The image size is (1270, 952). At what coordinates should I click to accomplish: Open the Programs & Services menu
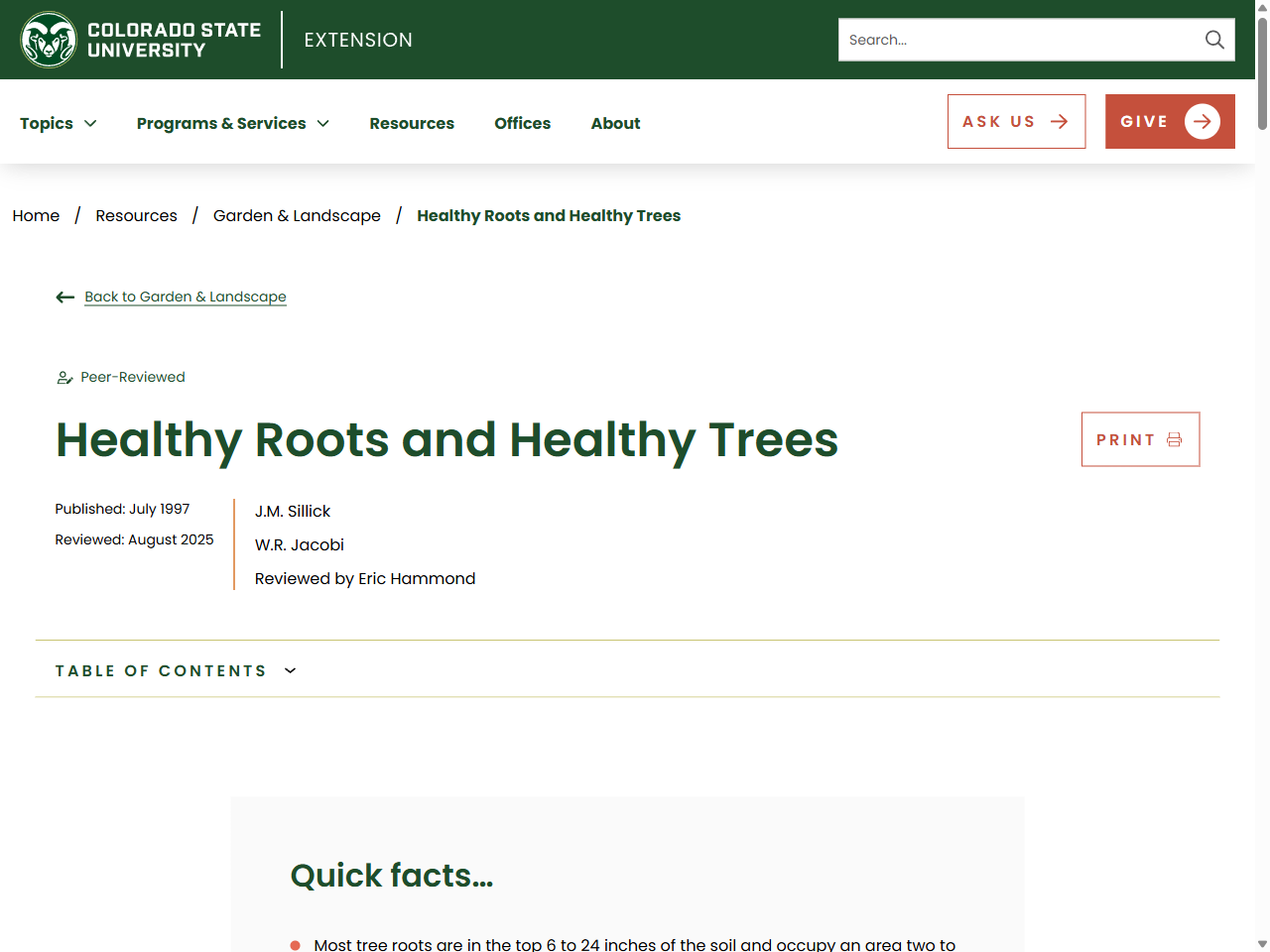click(x=233, y=124)
